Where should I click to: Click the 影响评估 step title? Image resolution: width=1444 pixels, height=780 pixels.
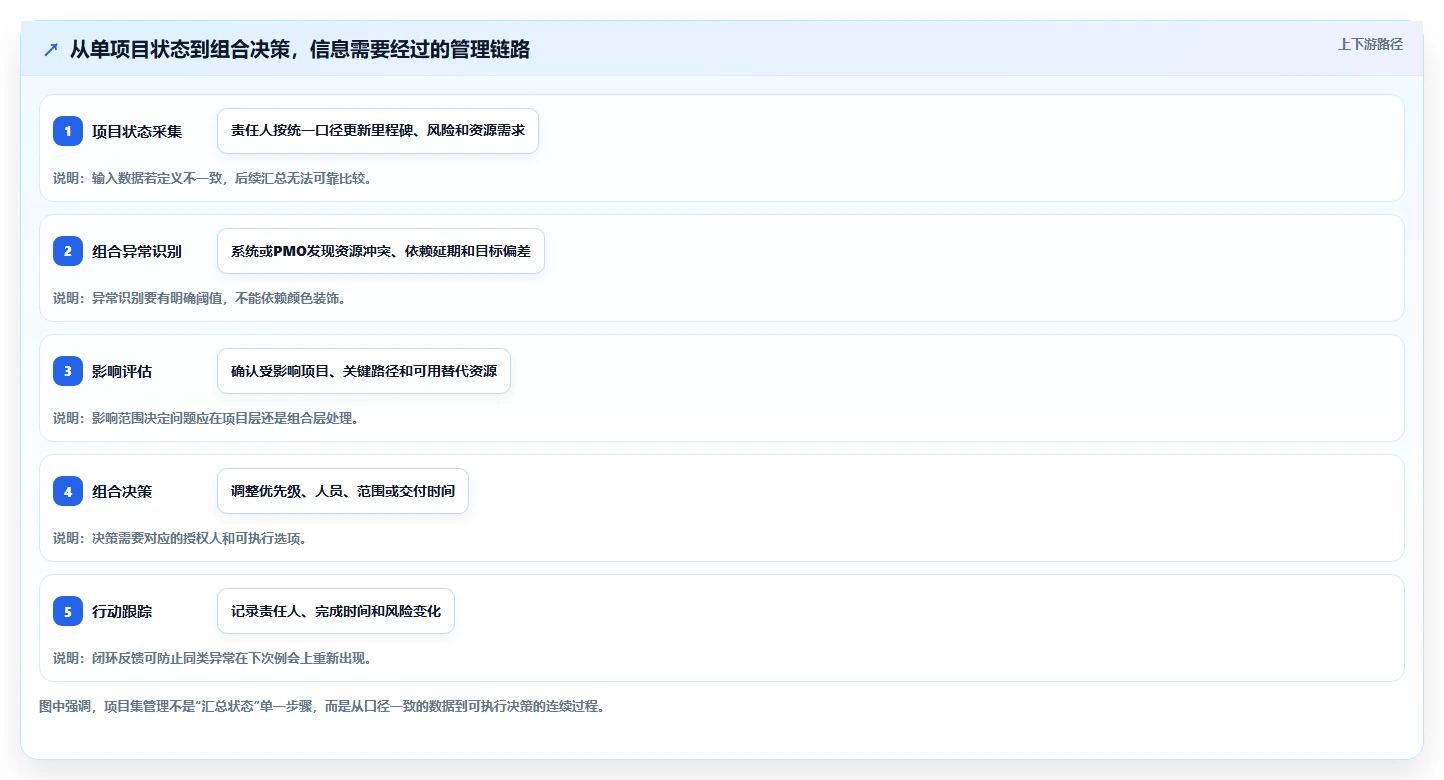click(x=122, y=371)
